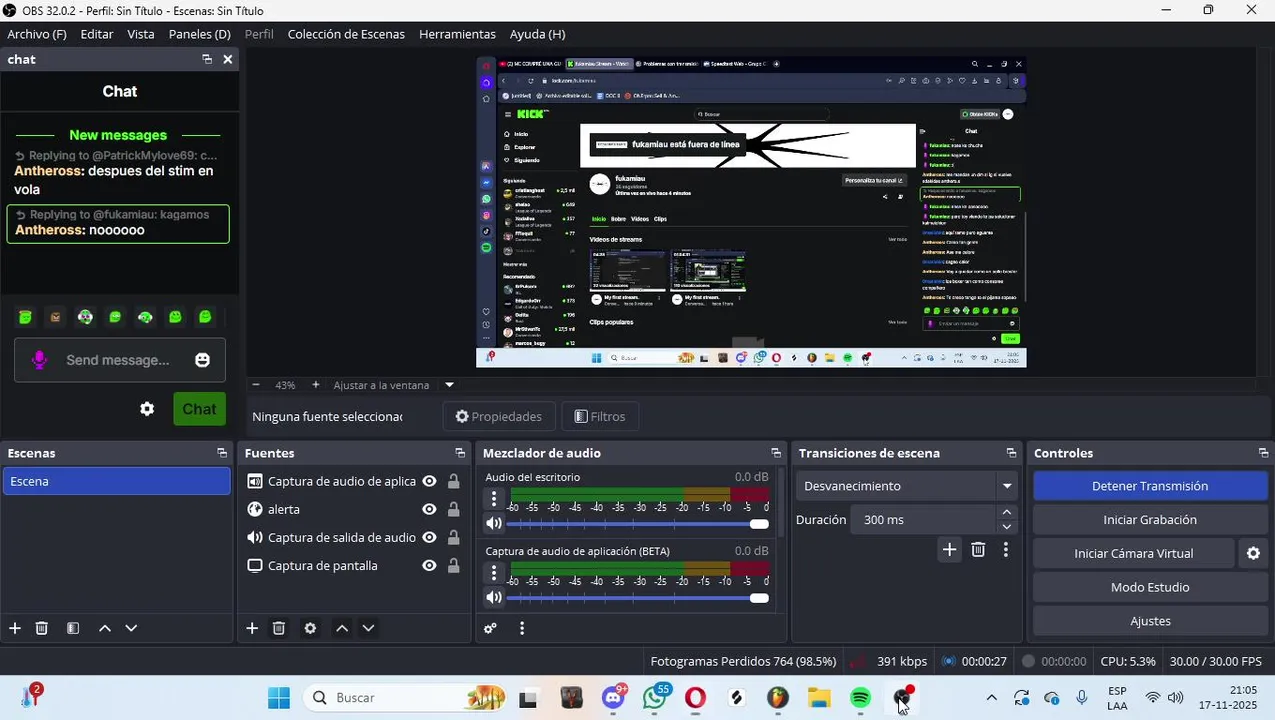Image resolution: width=1275 pixels, height=720 pixels.
Task: Open Spotify from the taskbar
Action: (x=860, y=698)
